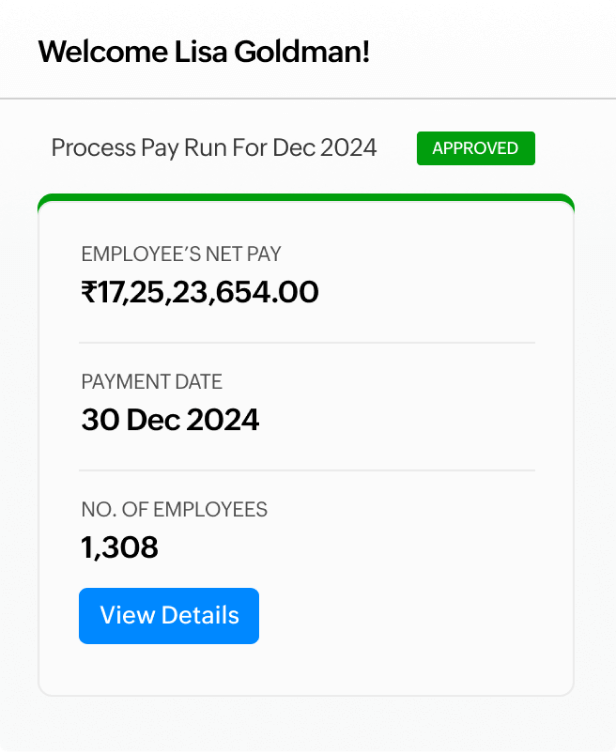Click the Welcome Lisa Goldman heading
Screen dimensions: 616x752
pyautogui.click(x=204, y=52)
